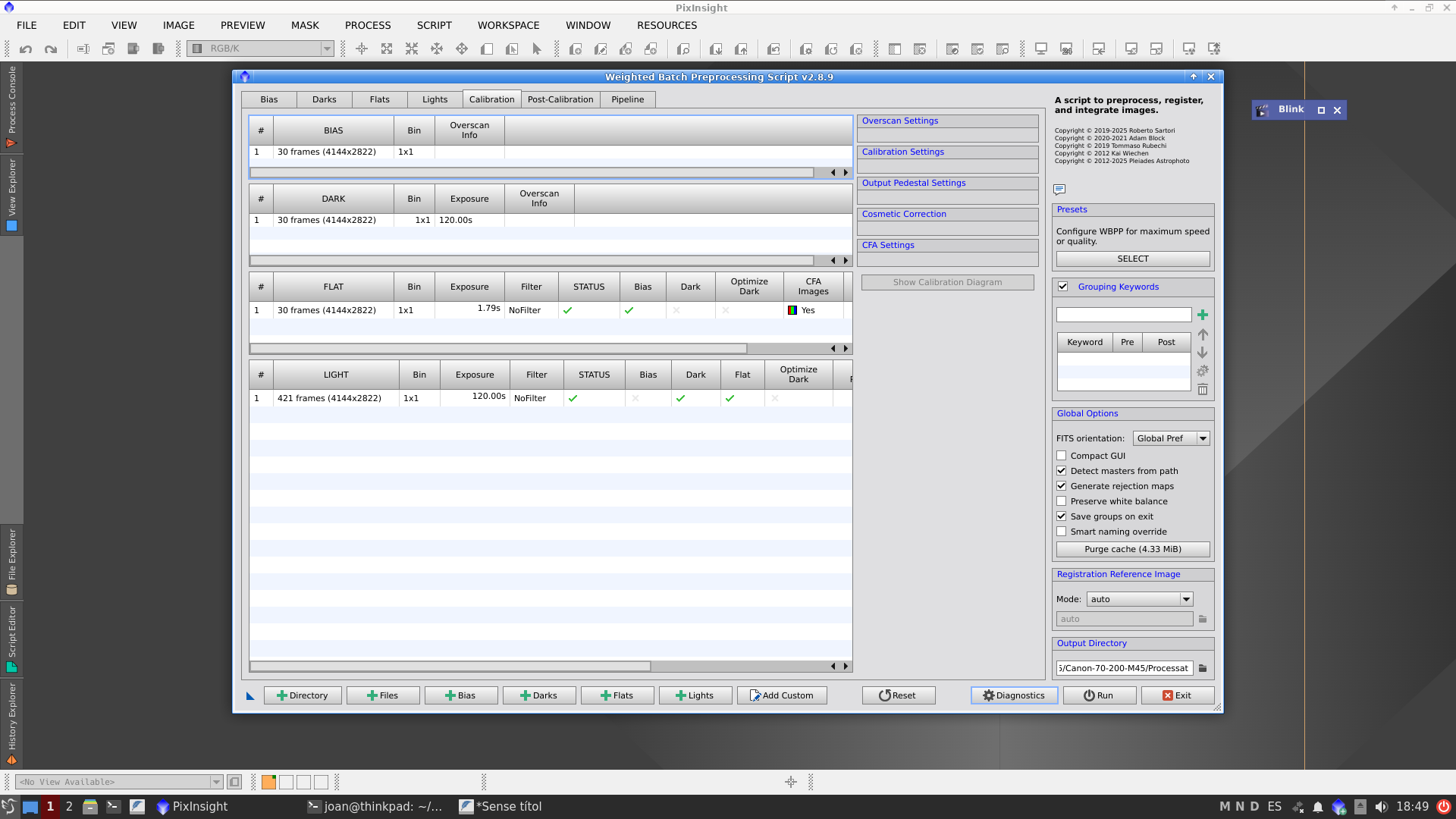
Task: Click the Diagnostics button
Action: coord(1014,695)
